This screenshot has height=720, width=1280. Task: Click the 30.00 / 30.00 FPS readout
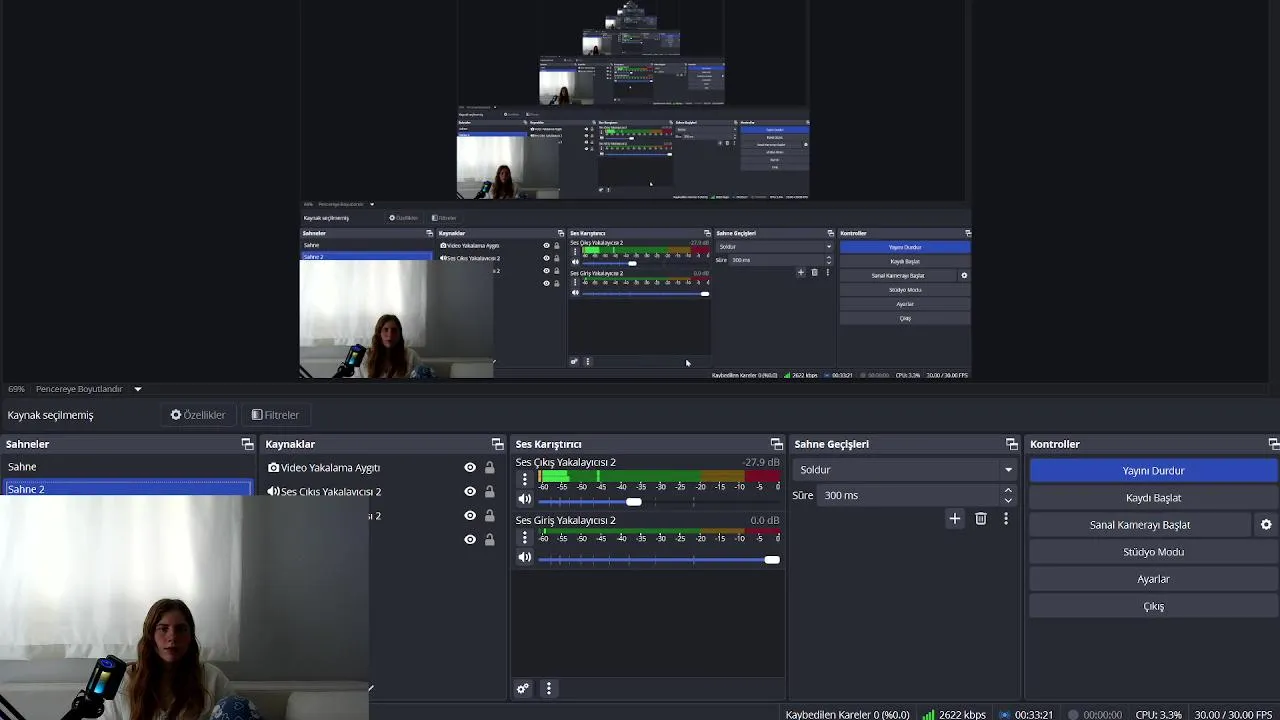pyautogui.click(x=1233, y=714)
